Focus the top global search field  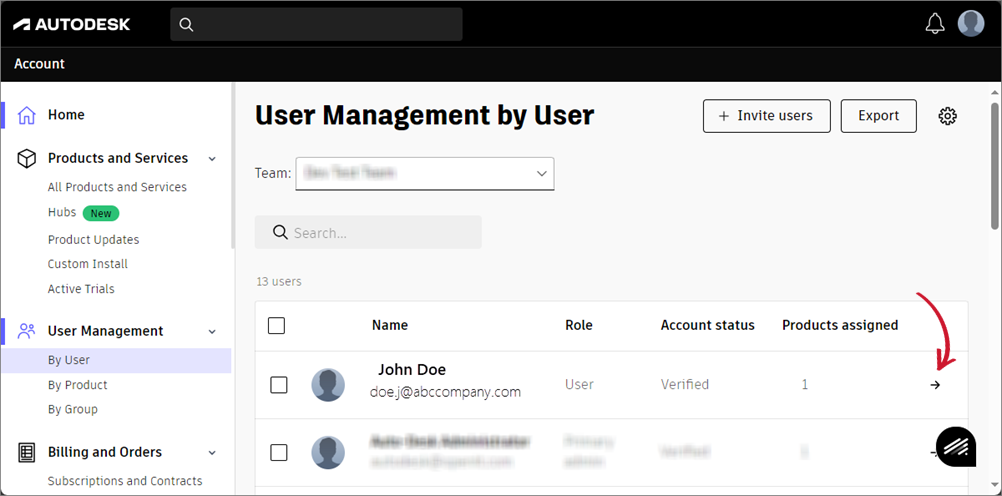click(316, 24)
